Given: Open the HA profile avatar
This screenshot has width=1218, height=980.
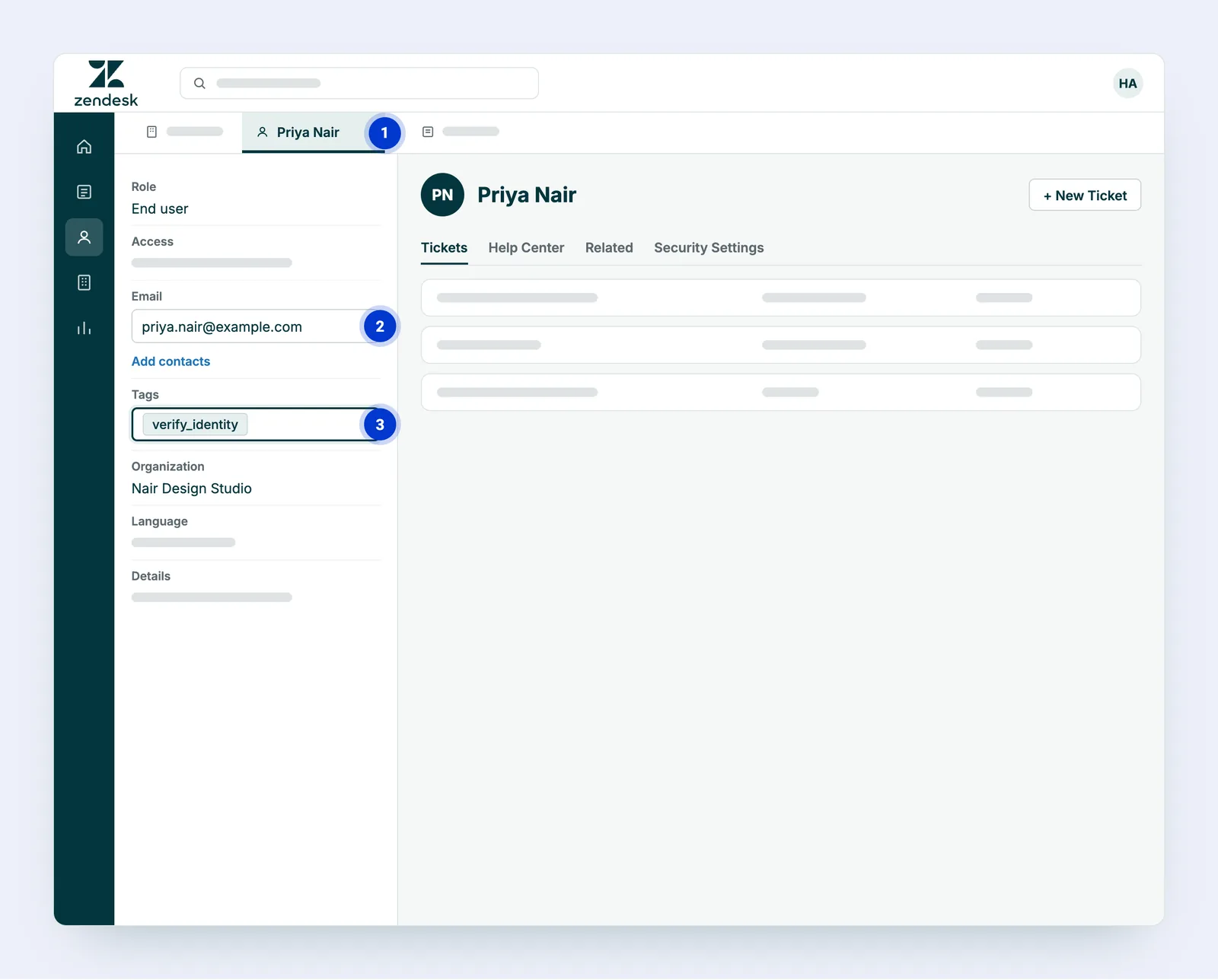Looking at the screenshot, I should click(x=1127, y=84).
